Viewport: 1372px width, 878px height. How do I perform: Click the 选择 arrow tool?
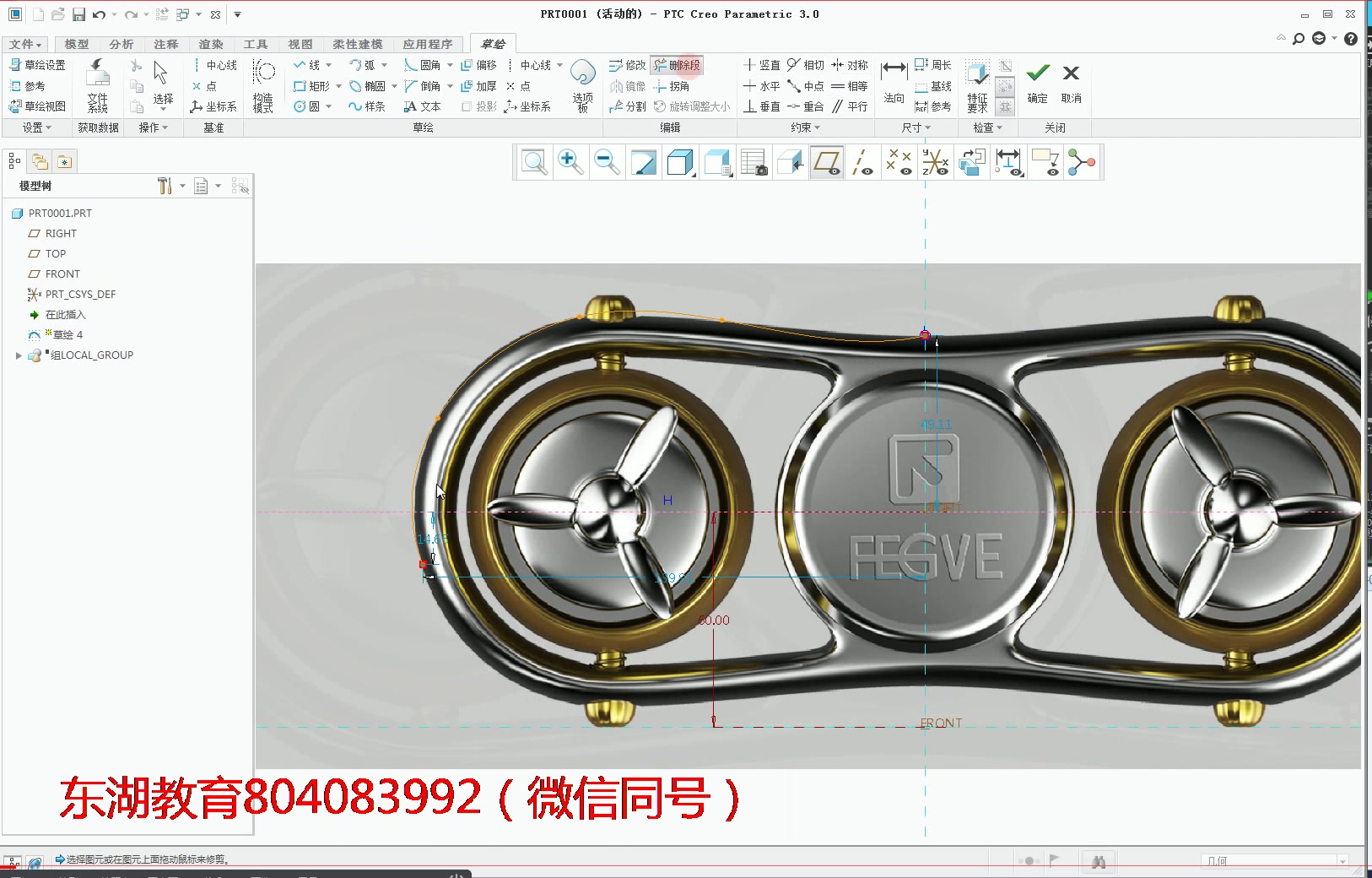coord(162,84)
